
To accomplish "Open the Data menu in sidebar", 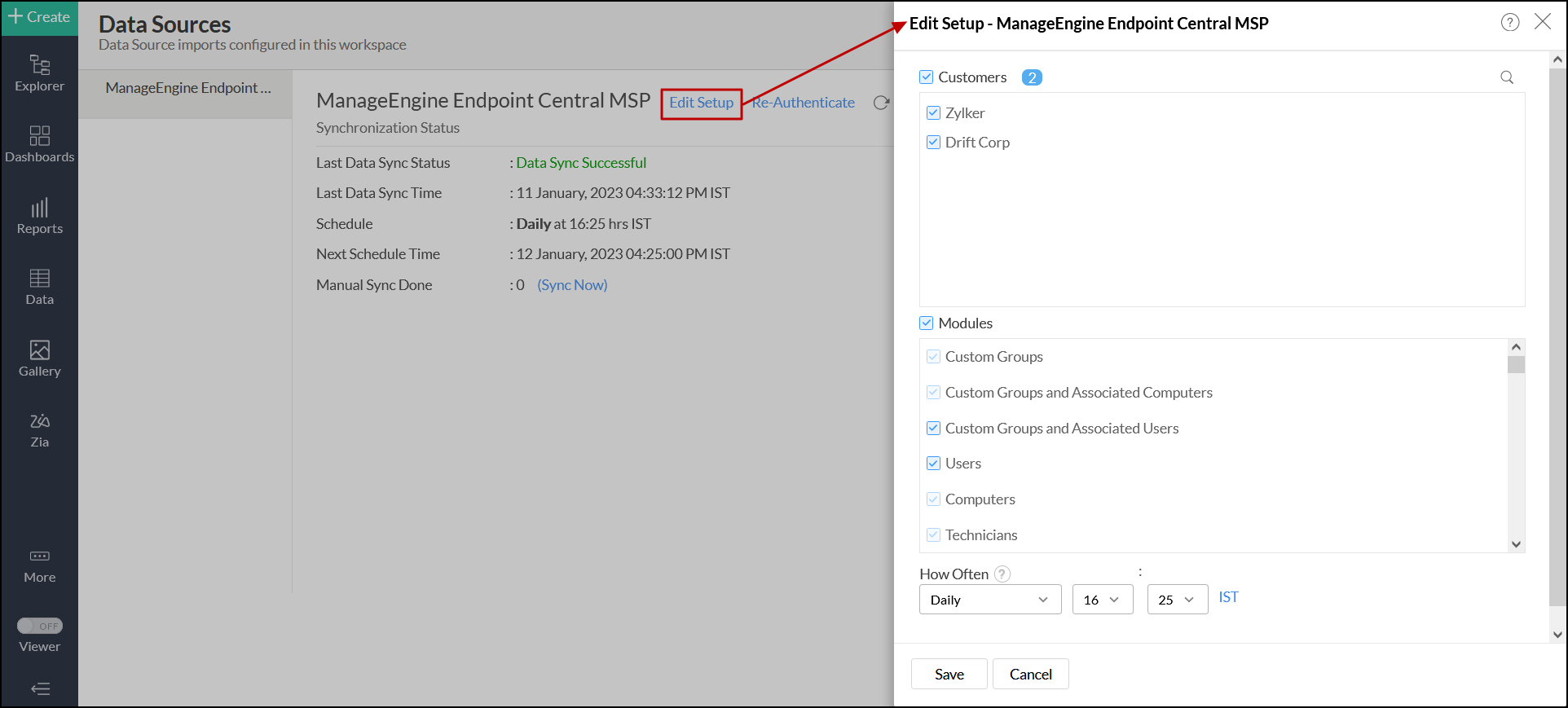I will 39,287.
